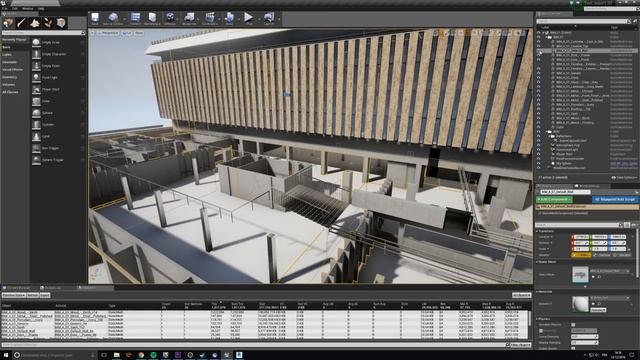Click the Blueprint/Add Script button
The width and height of the screenshot is (640, 360).
[x=615, y=200]
